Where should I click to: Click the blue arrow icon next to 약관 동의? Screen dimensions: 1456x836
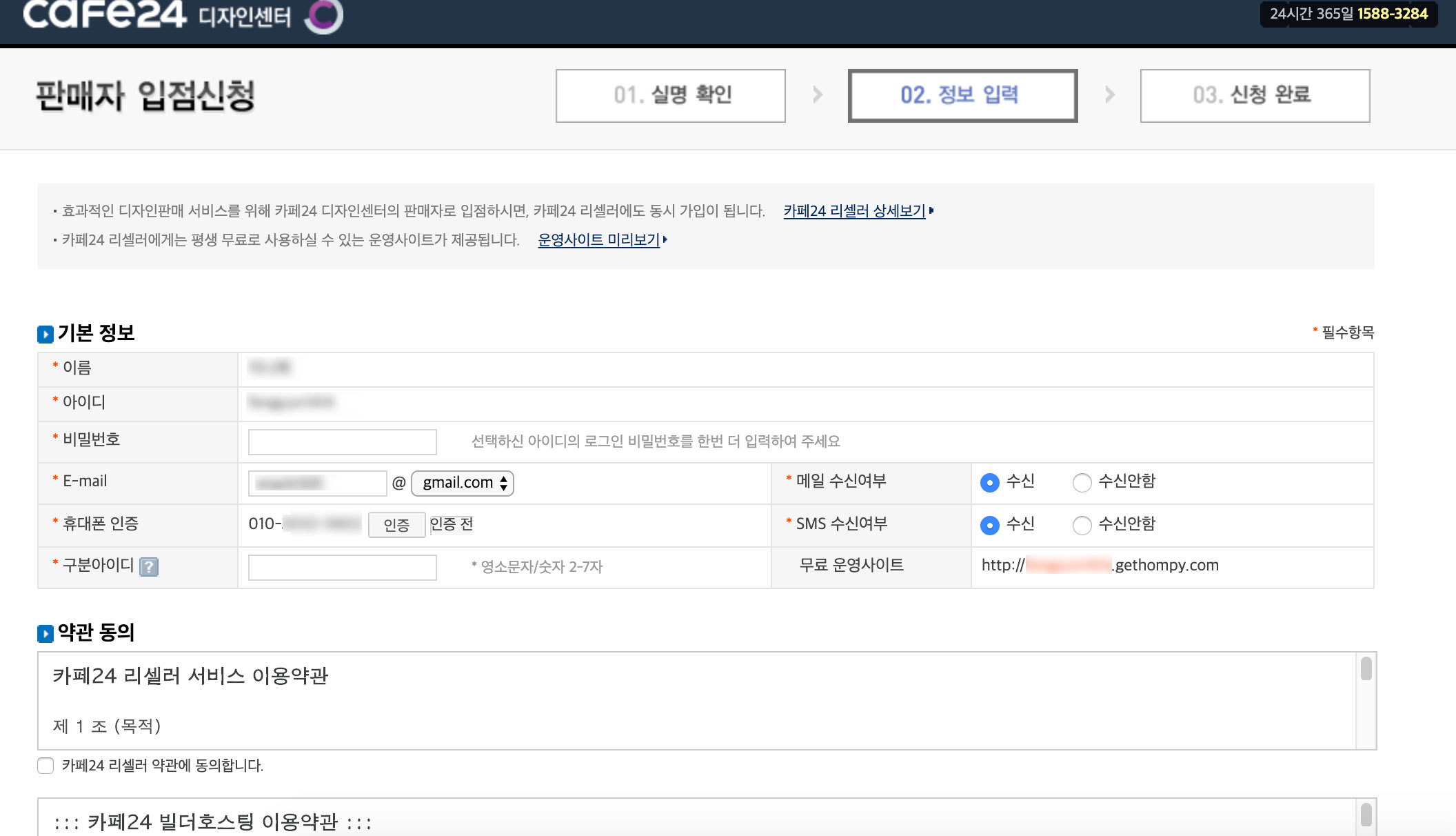[45, 633]
